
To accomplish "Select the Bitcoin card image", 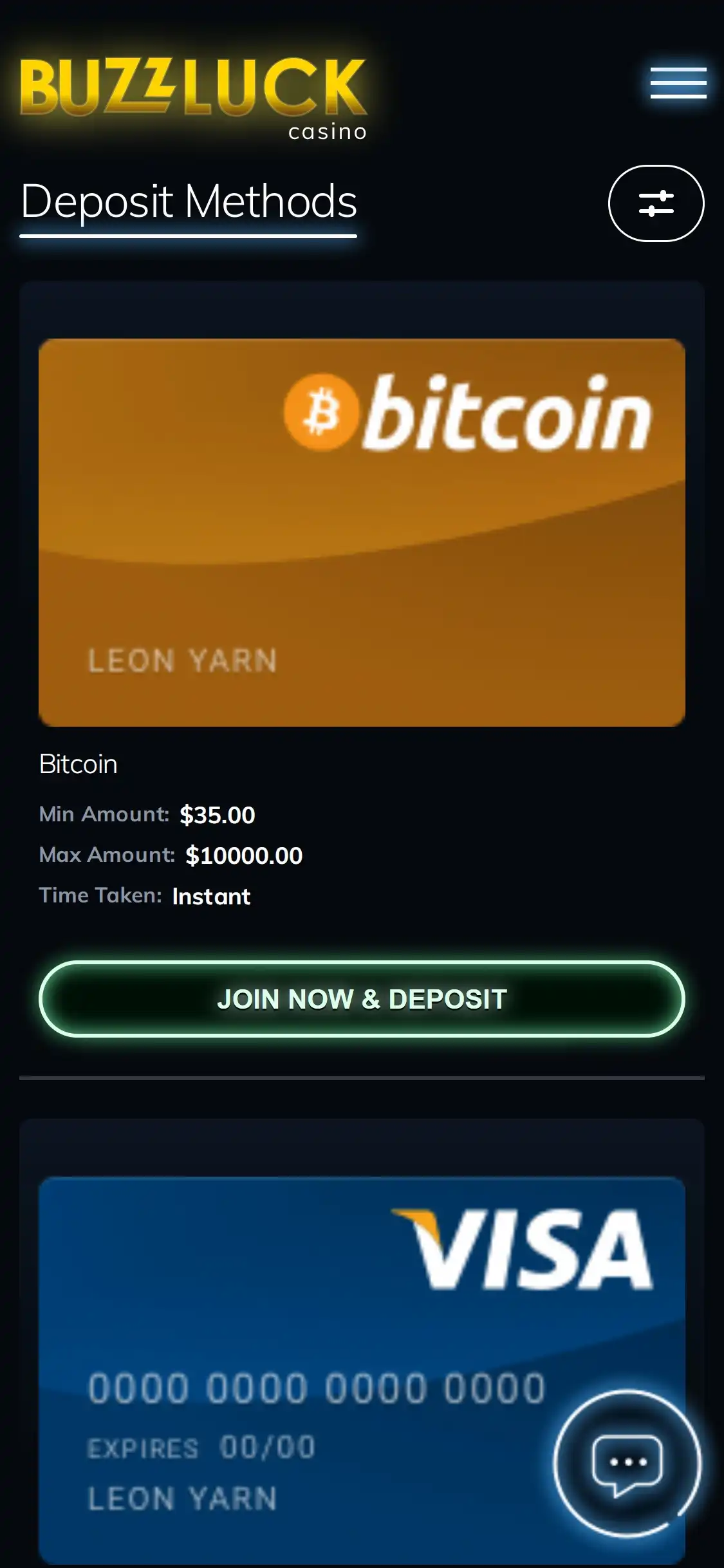I will [362, 532].
